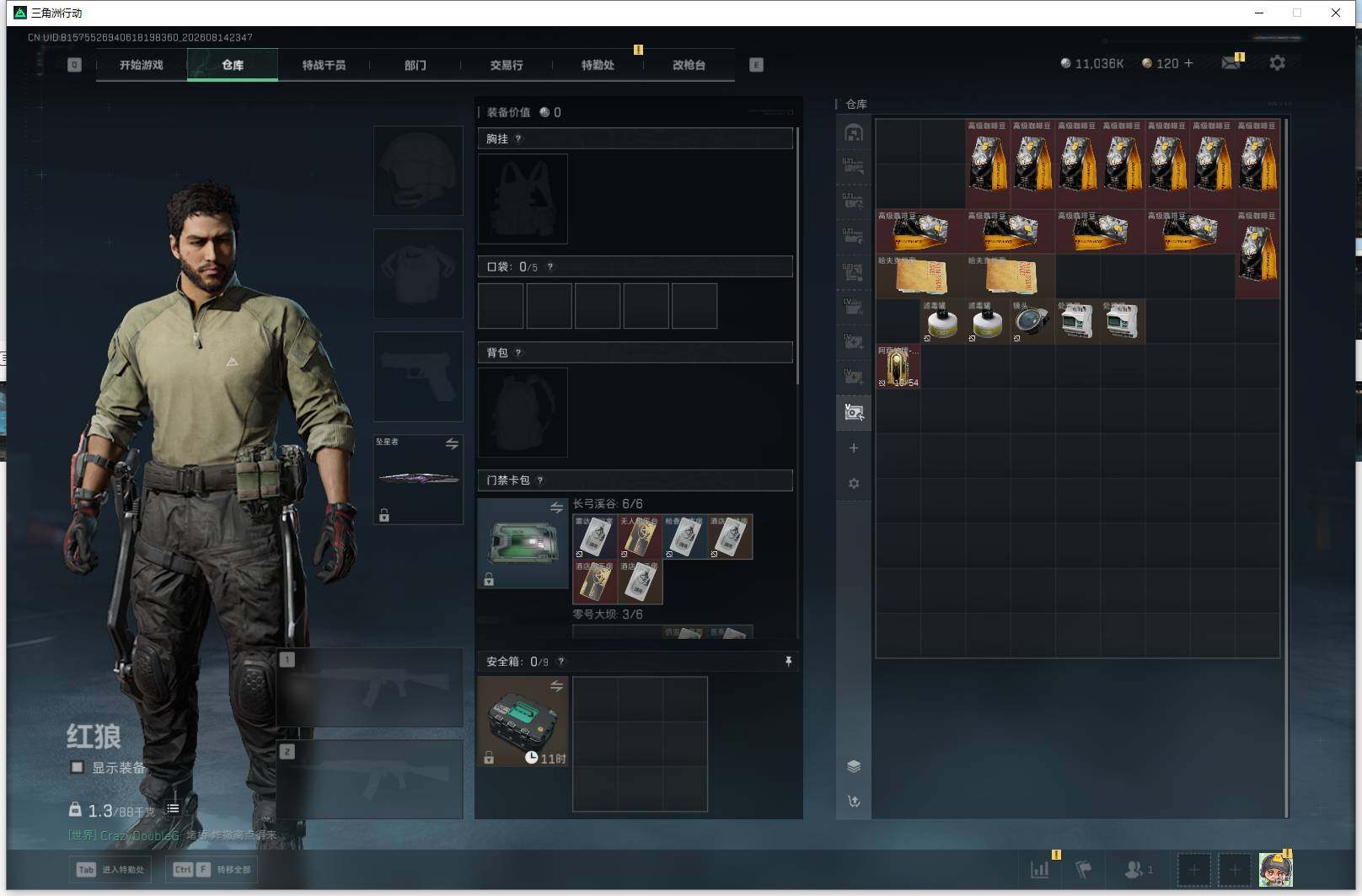
Task: Swap the key card case
Action: pyautogui.click(x=556, y=507)
